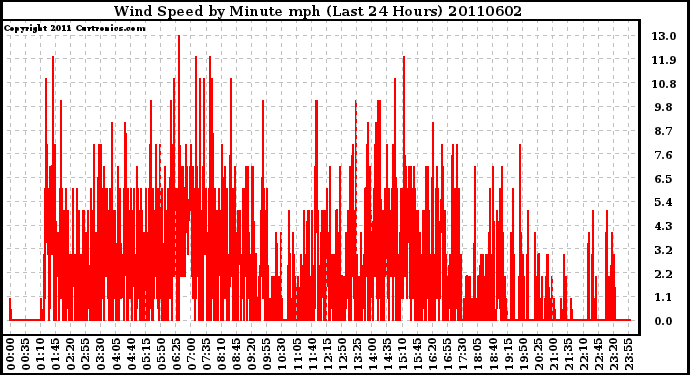Click the 01:10 time label

[x=40, y=355]
